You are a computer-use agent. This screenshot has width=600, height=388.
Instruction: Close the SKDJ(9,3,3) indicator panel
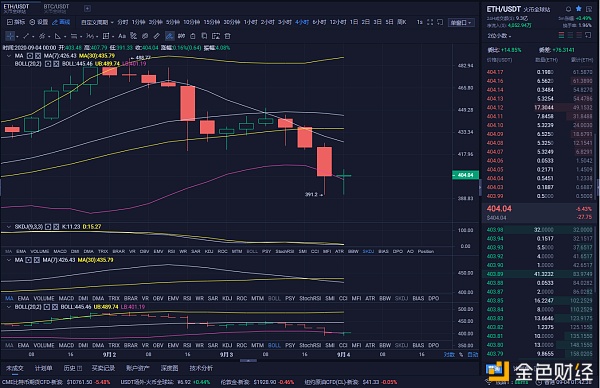pos(56,227)
